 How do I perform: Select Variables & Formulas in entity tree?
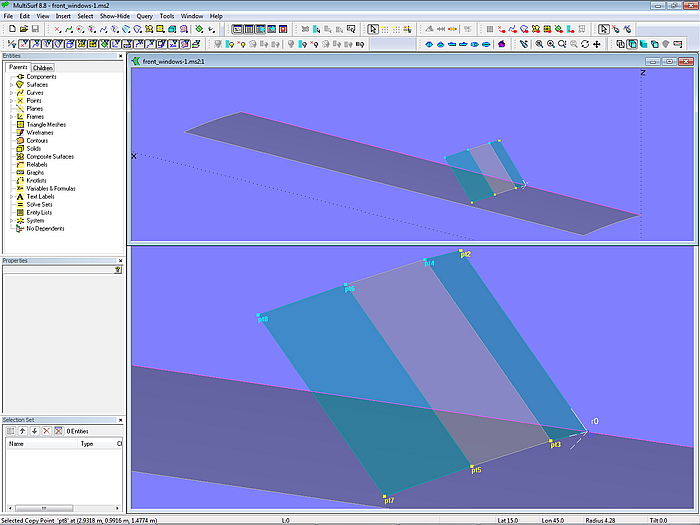click(x=48, y=189)
